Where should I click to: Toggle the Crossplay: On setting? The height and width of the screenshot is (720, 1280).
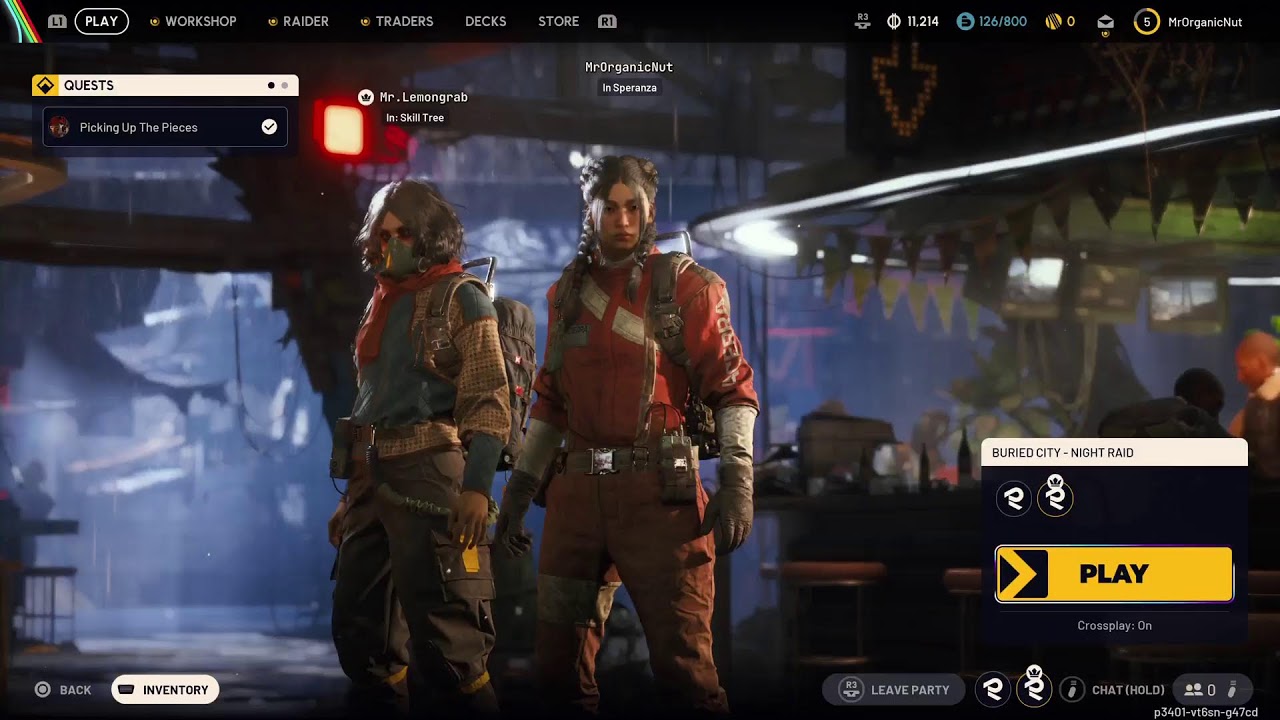(x=1114, y=626)
